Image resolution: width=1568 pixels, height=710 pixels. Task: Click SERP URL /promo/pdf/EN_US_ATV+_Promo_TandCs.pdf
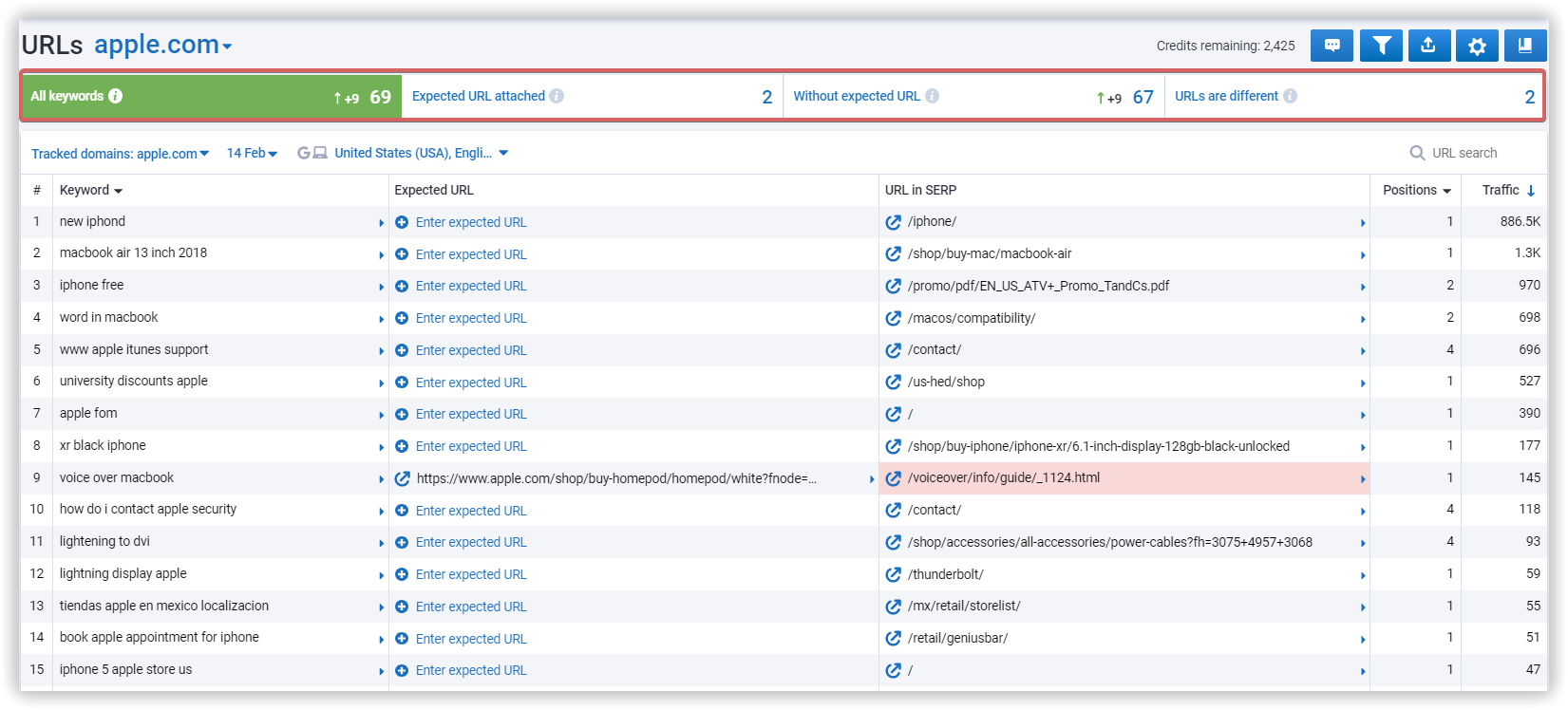(x=1038, y=286)
